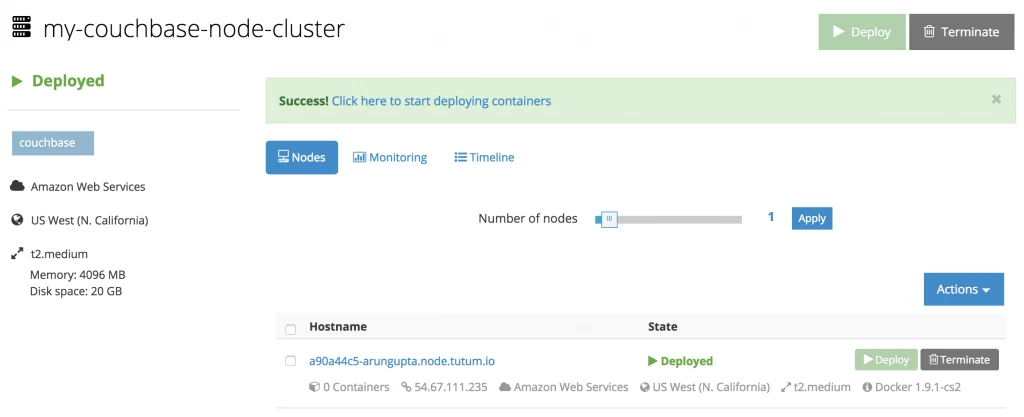The image size is (1024, 417).
Task: Click the Deploy button in the node row
Action: point(886,360)
